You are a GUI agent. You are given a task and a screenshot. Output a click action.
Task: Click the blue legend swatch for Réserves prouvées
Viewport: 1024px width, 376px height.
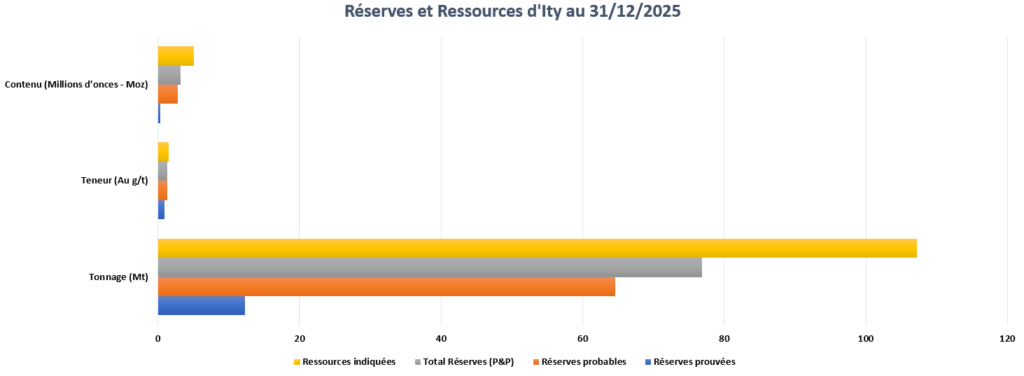pyautogui.click(x=647, y=362)
